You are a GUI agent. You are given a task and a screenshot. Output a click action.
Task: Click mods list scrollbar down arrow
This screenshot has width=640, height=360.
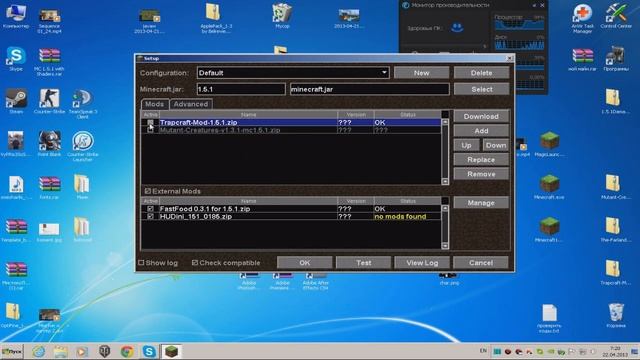(x=445, y=181)
